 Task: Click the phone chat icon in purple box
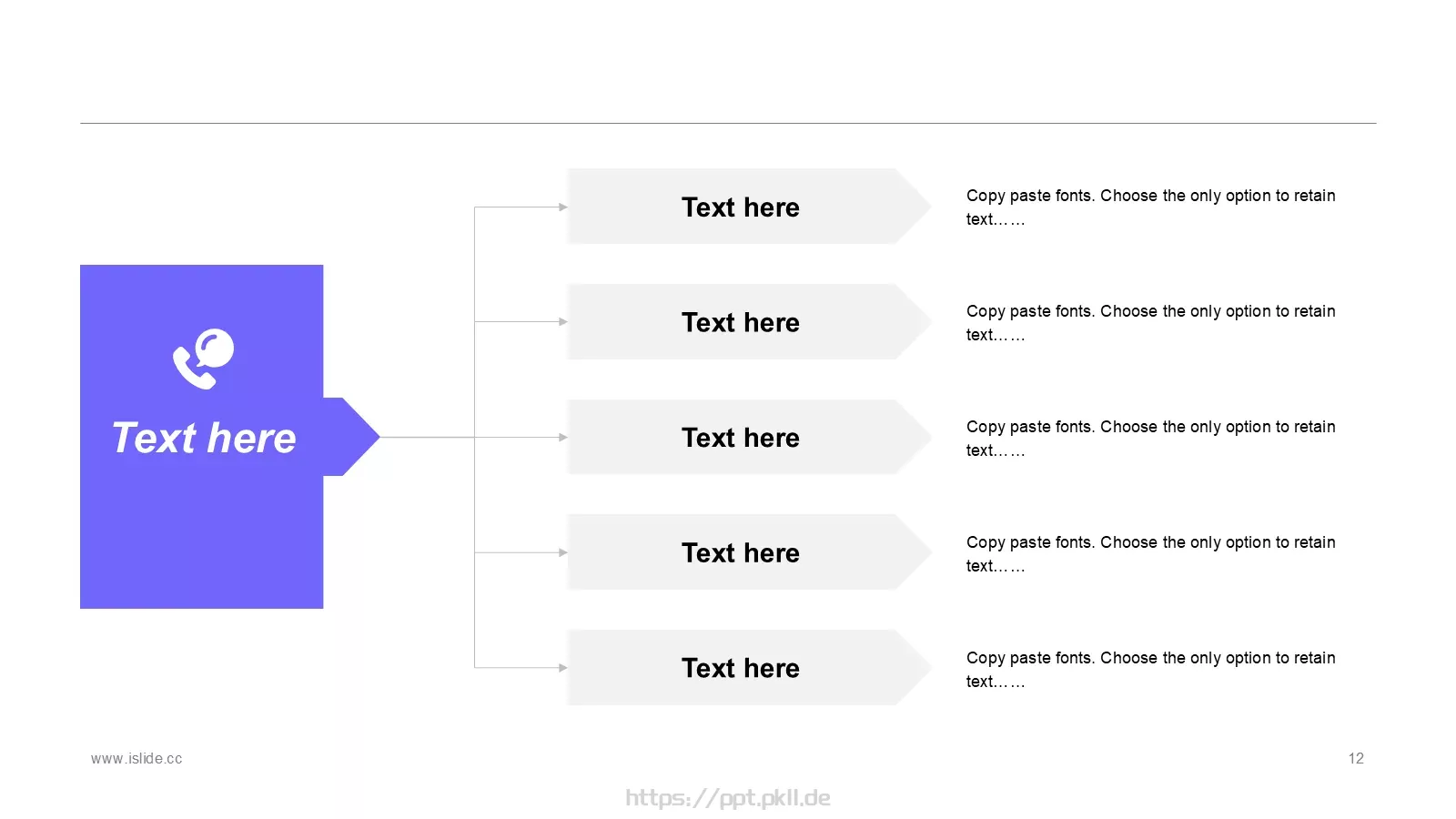204,359
